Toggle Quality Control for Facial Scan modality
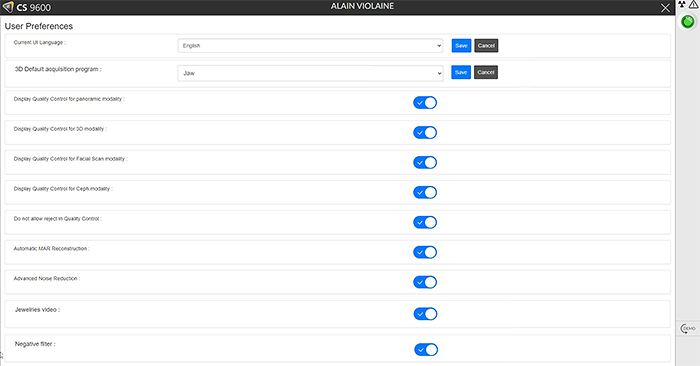 click(425, 162)
